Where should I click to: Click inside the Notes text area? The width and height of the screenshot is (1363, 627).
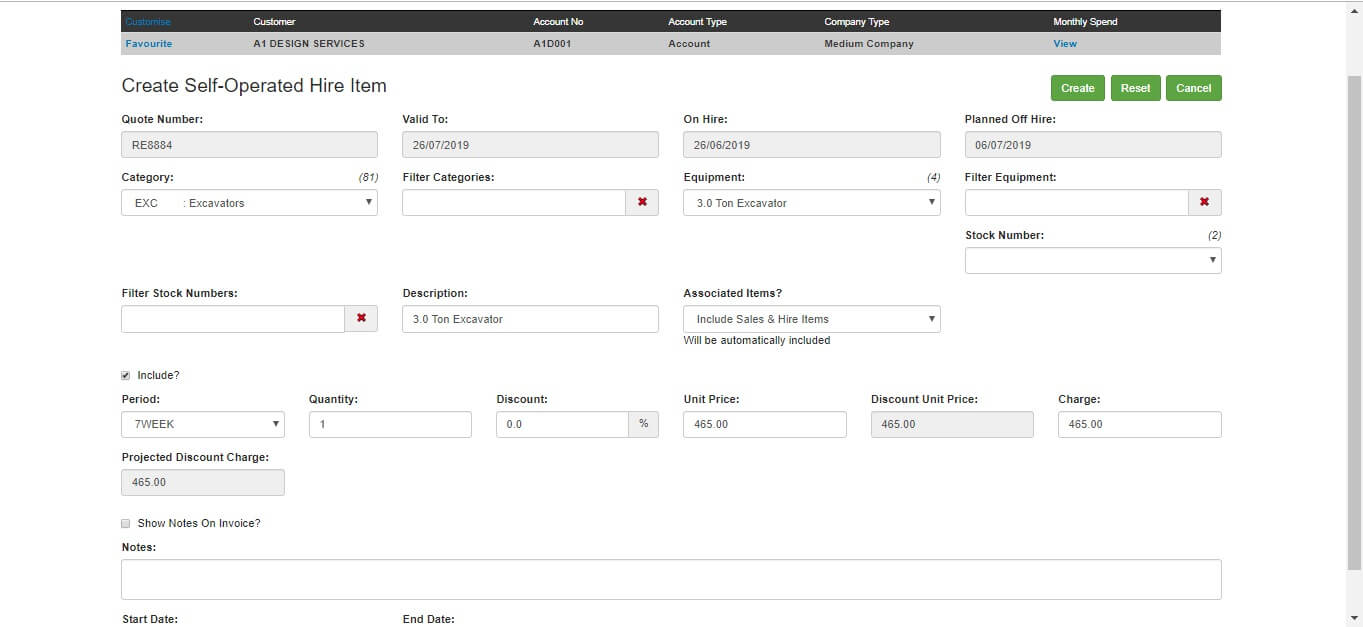point(671,580)
